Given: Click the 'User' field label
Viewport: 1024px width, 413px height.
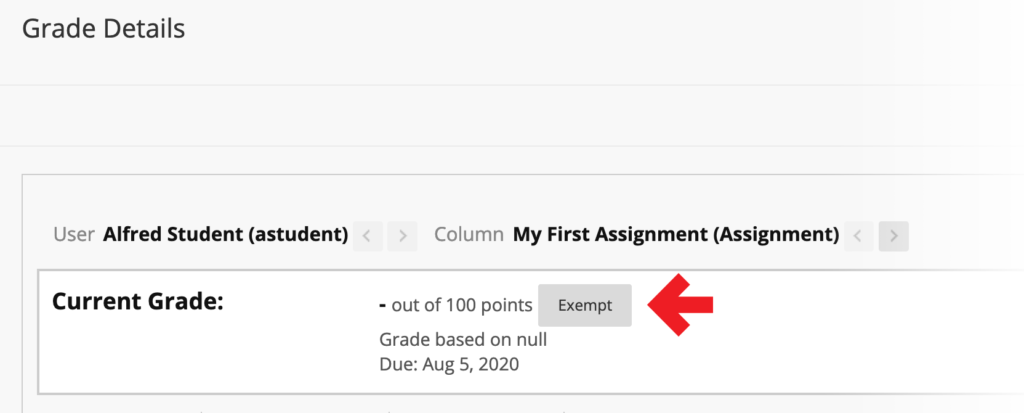Looking at the screenshot, I should click(73, 235).
